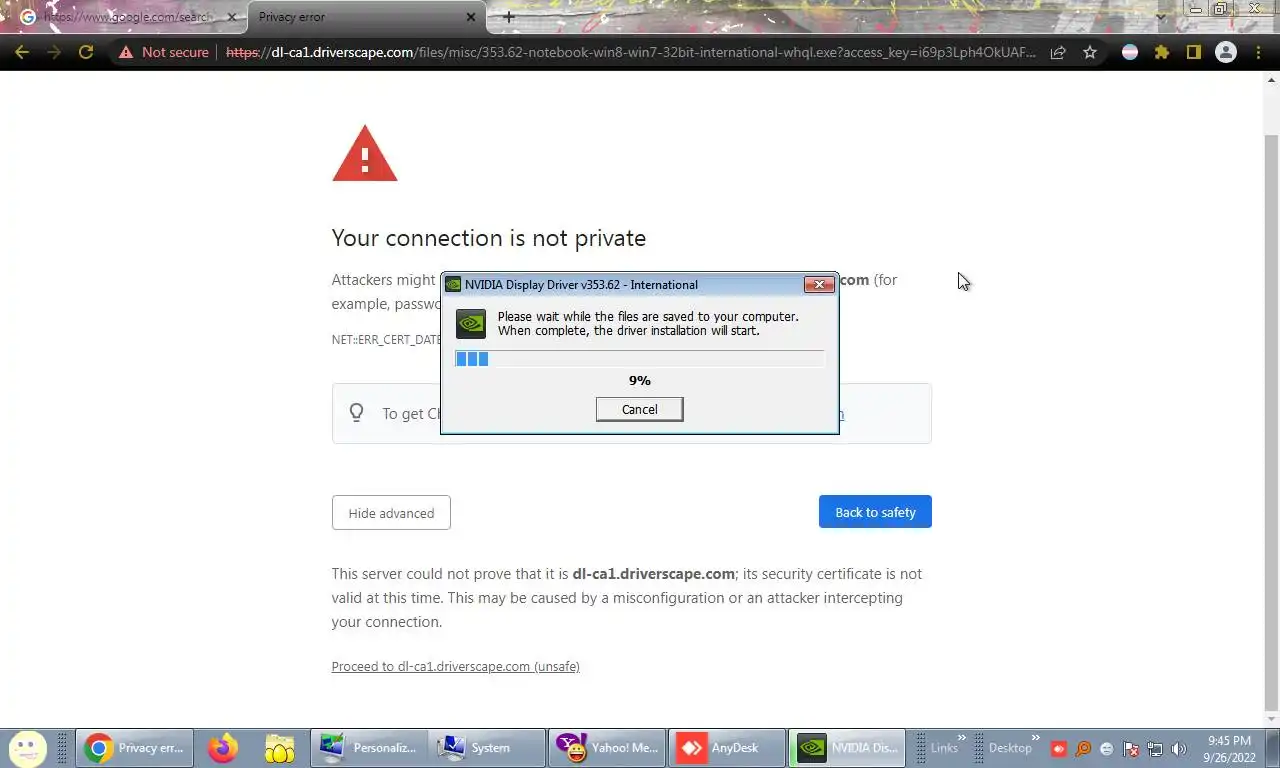Image resolution: width=1280 pixels, height=768 pixels.
Task: Click the round extension icon beside star
Action: coord(1130,52)
